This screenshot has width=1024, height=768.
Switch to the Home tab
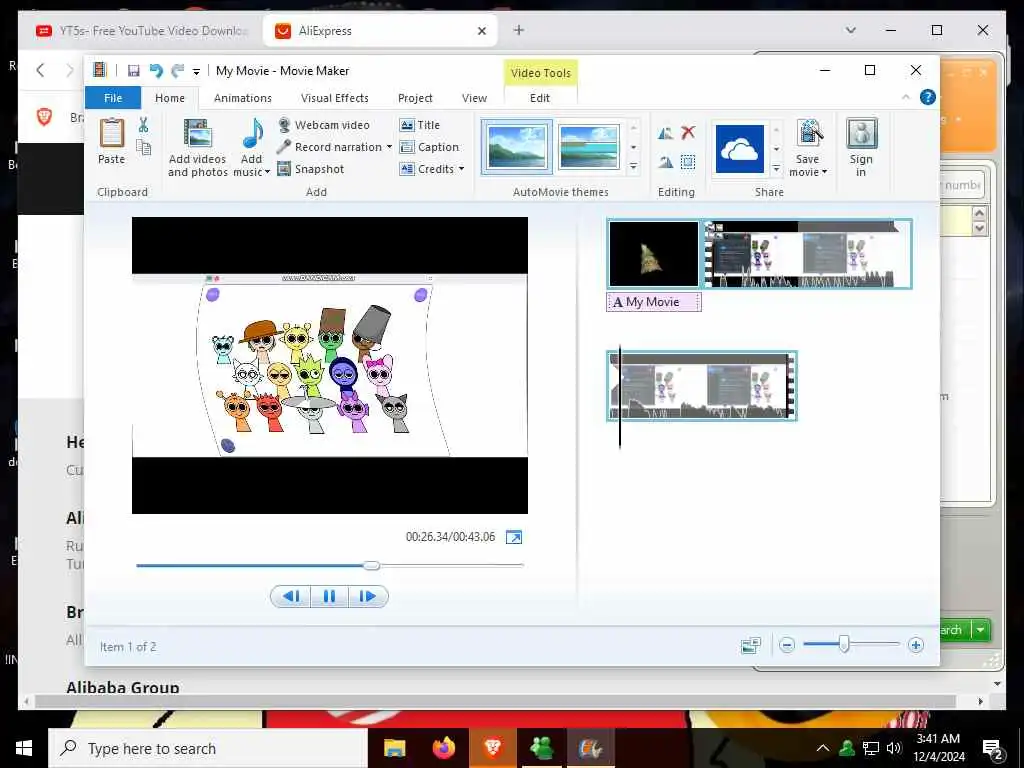tap(170, 98)
